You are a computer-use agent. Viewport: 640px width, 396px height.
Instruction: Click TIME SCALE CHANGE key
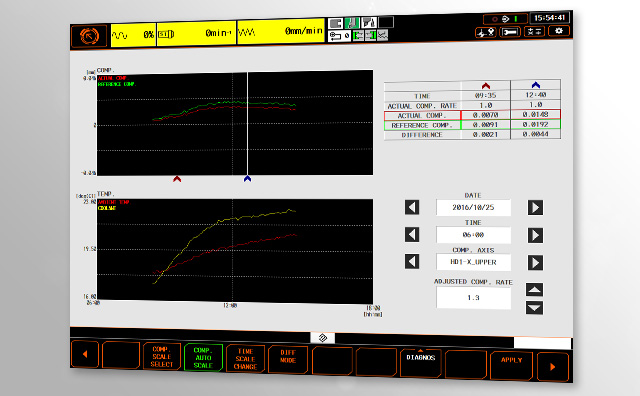pyautogui.click(x=245, y=358)
